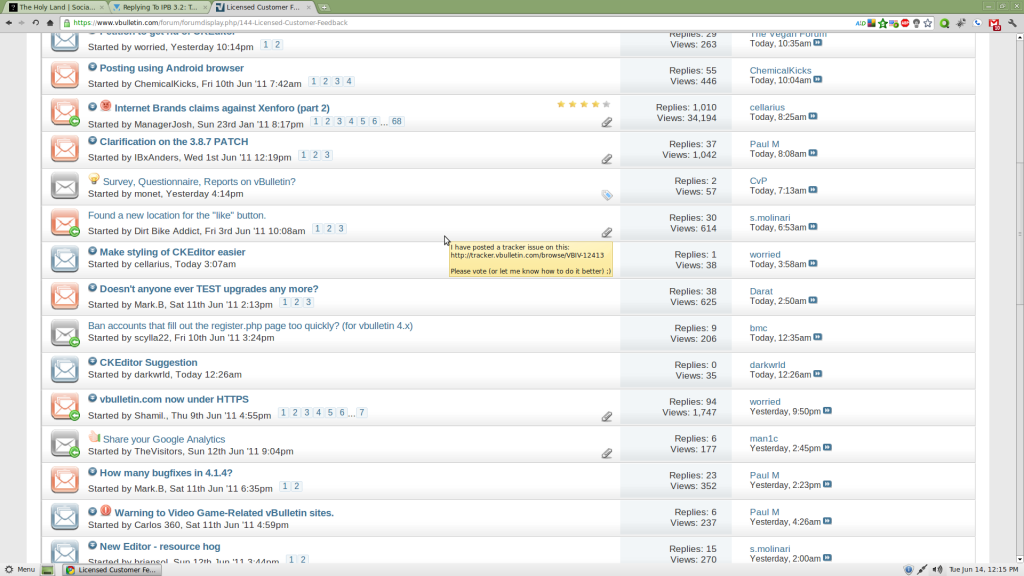The width and height of the screenshot is (1024, 576).
Task: Click the blue envelope icon for Make styling of CKEditor easier
Action: point(65,259)
